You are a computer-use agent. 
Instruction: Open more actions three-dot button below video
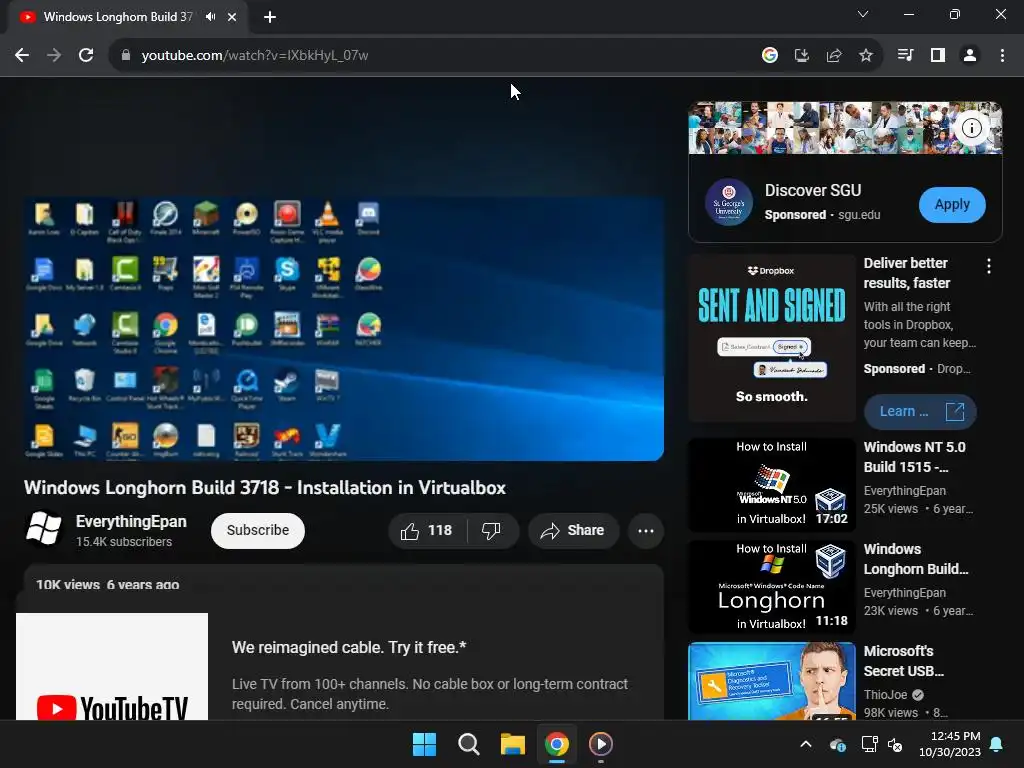pos(646,531)
